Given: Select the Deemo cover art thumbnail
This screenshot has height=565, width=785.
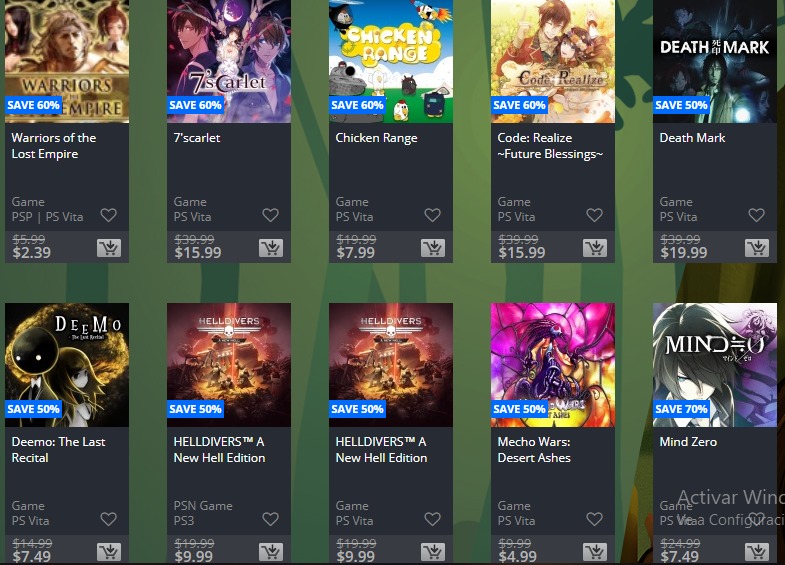Looking at the screenshot, I should (67, 365).
